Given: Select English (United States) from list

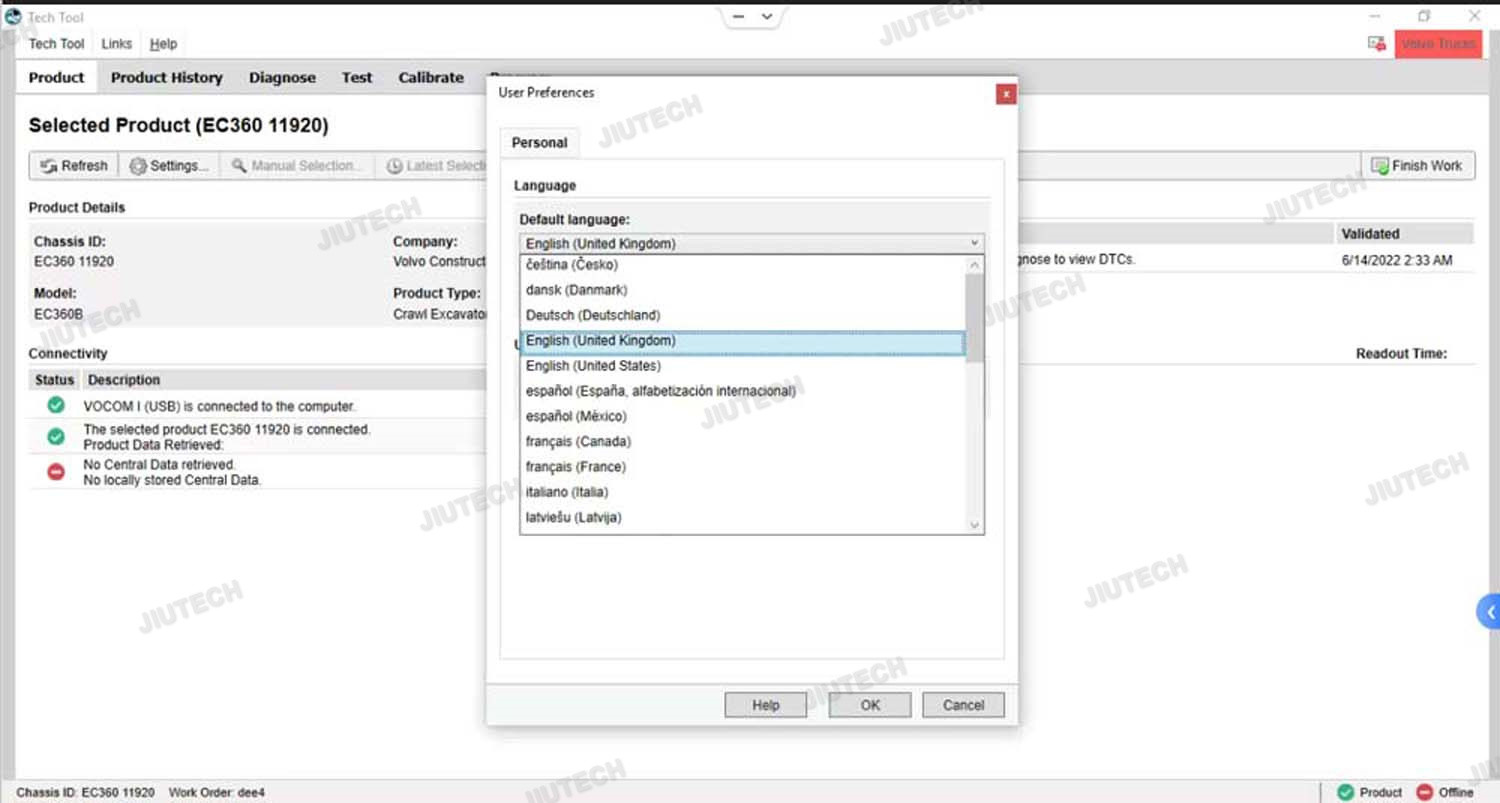Looking at the screenshot, I should [593, 366].
